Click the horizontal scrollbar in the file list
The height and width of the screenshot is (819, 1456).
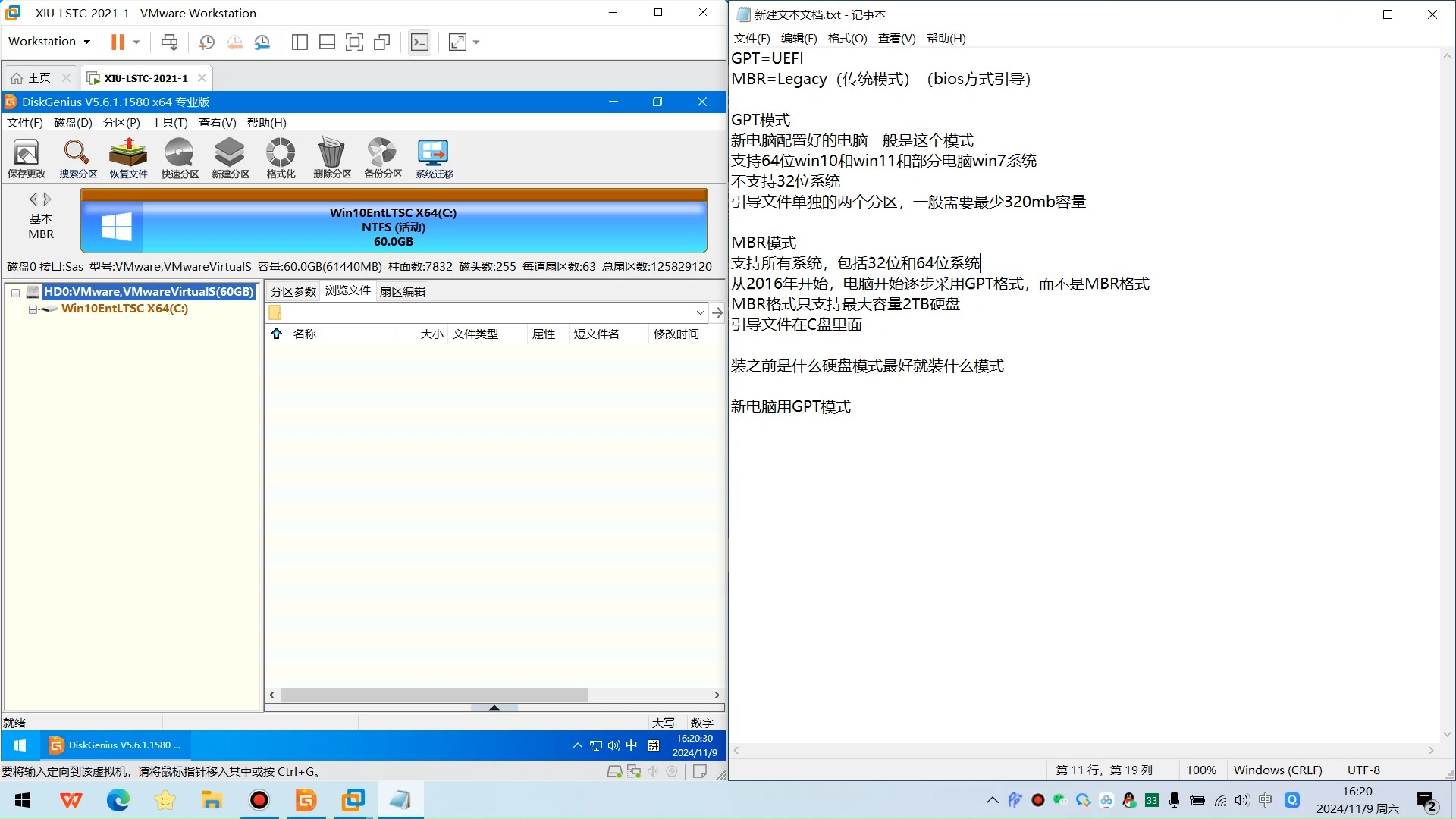(x=434, y=695)
